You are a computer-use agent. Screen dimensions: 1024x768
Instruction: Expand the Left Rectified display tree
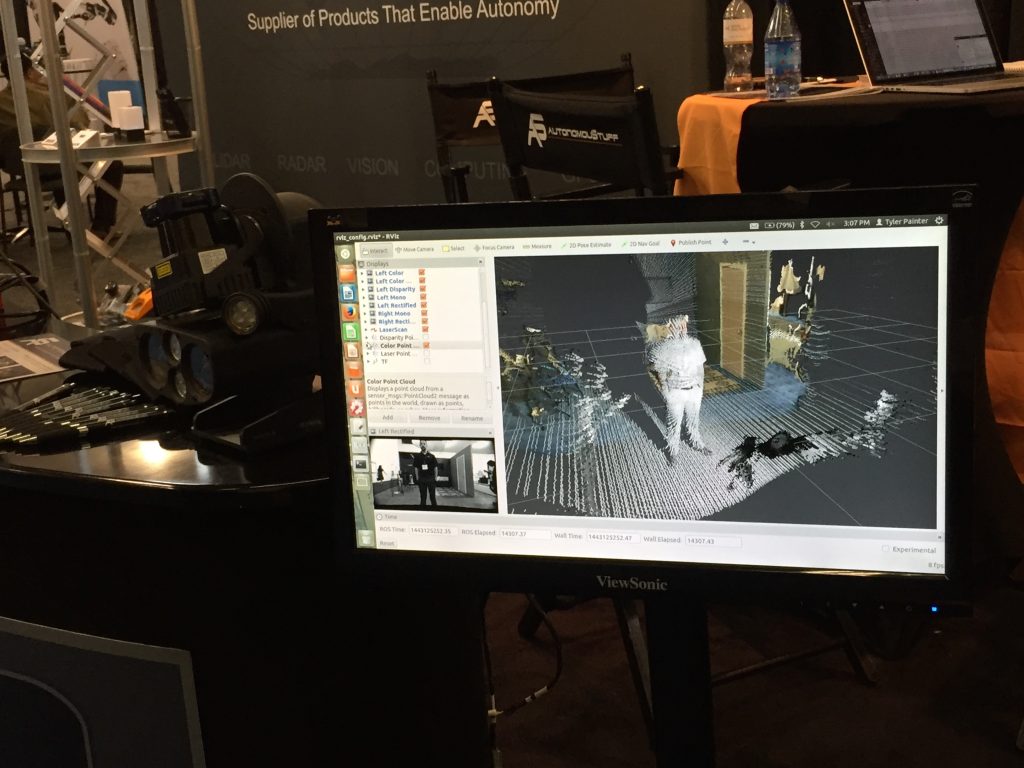(364, 306)
